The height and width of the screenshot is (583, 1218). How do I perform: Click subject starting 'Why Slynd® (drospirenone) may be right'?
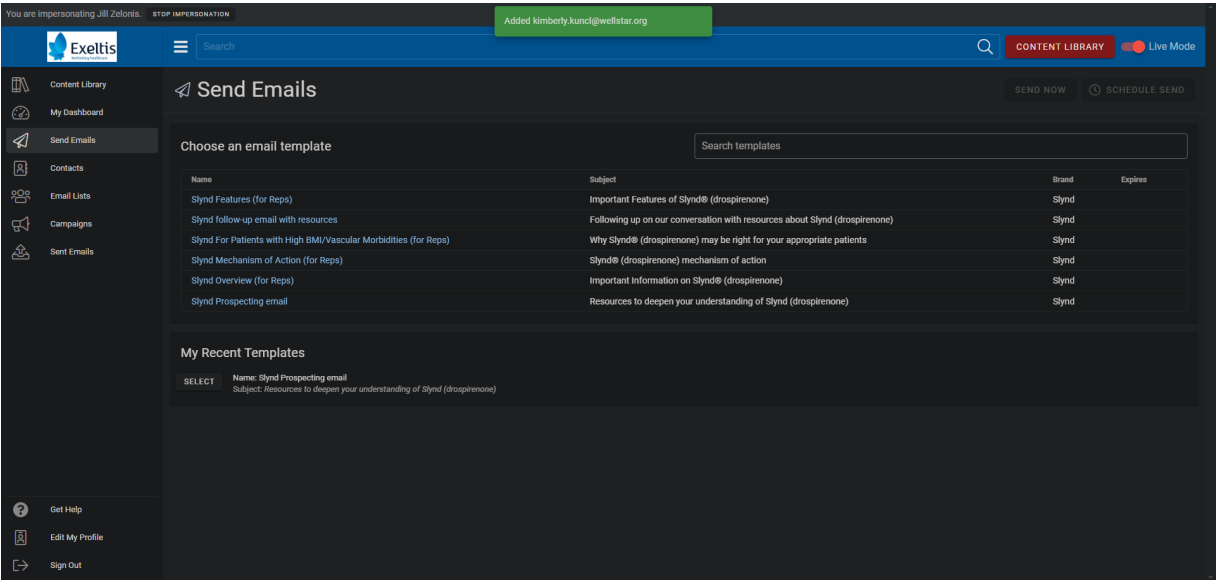(728, 240)
